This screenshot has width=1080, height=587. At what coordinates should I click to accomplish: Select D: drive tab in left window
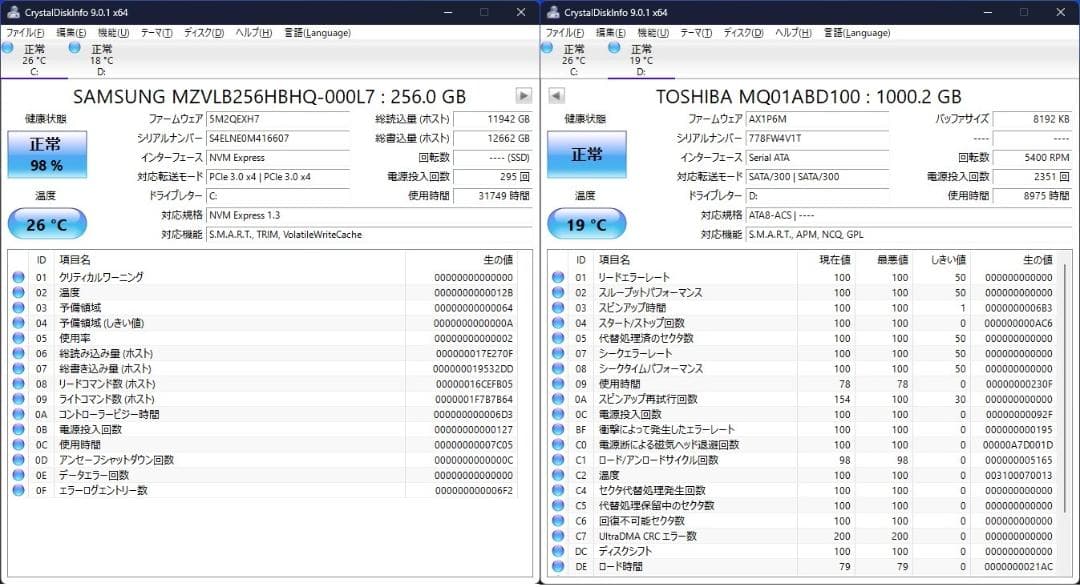tap(101, 60)
